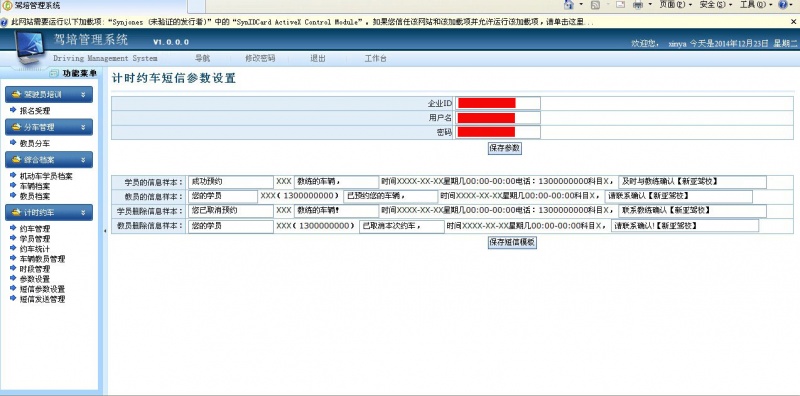The width and height of the screenshot is (800, 396).
Task: Collapse the 分车管理 menu section
Action: 83,128
